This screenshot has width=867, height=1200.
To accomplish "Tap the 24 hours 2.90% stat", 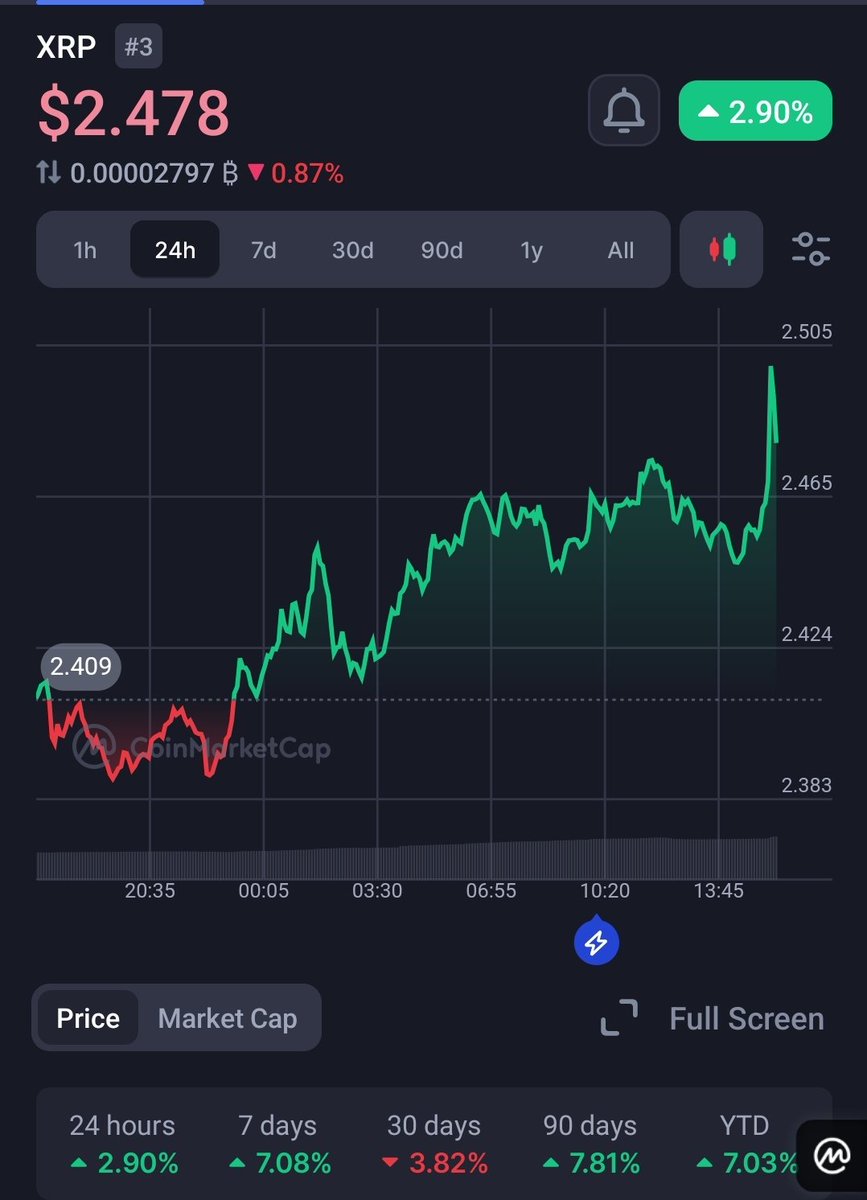I will click(123, 1144).
